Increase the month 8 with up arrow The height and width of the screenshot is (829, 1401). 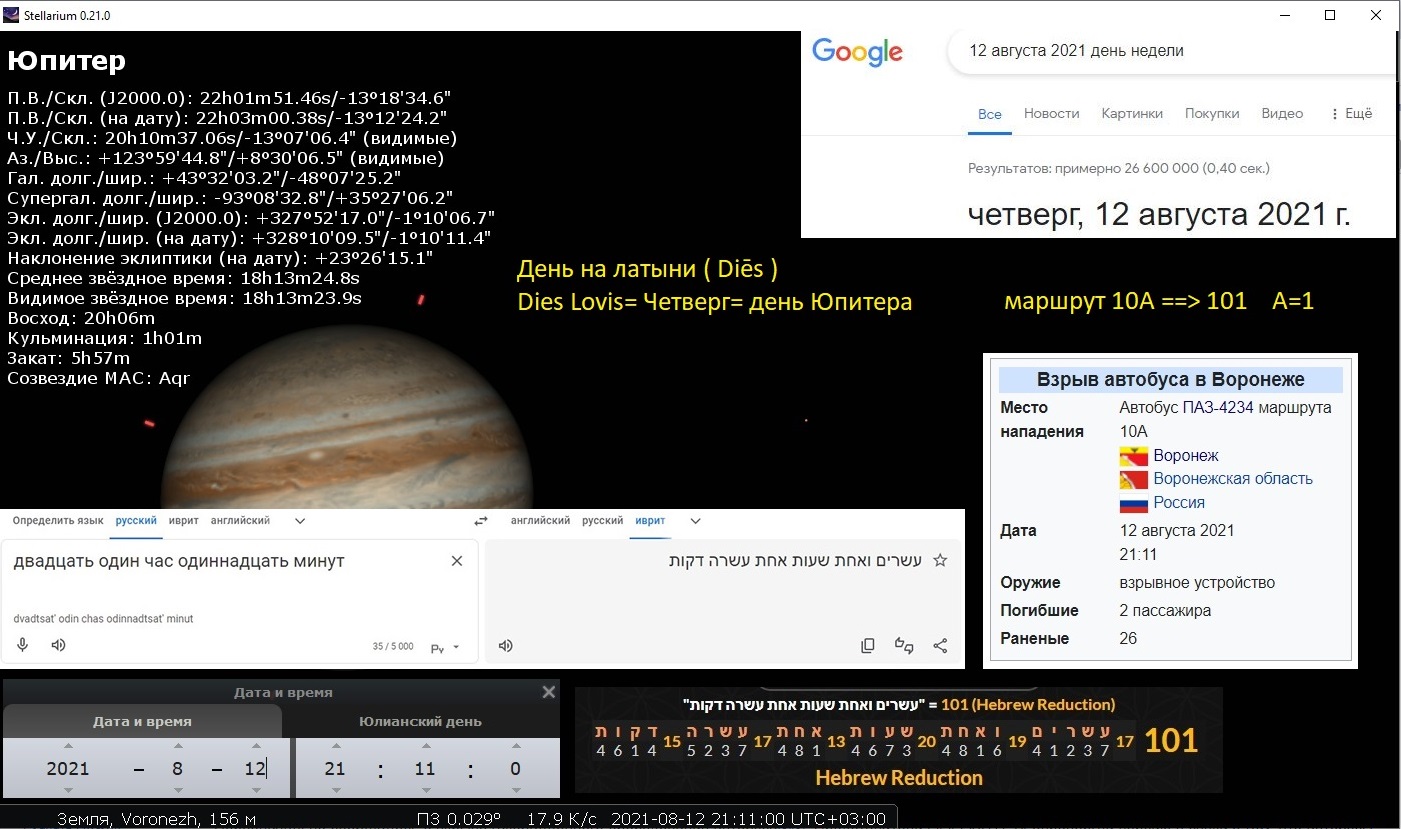click(178, 745)
